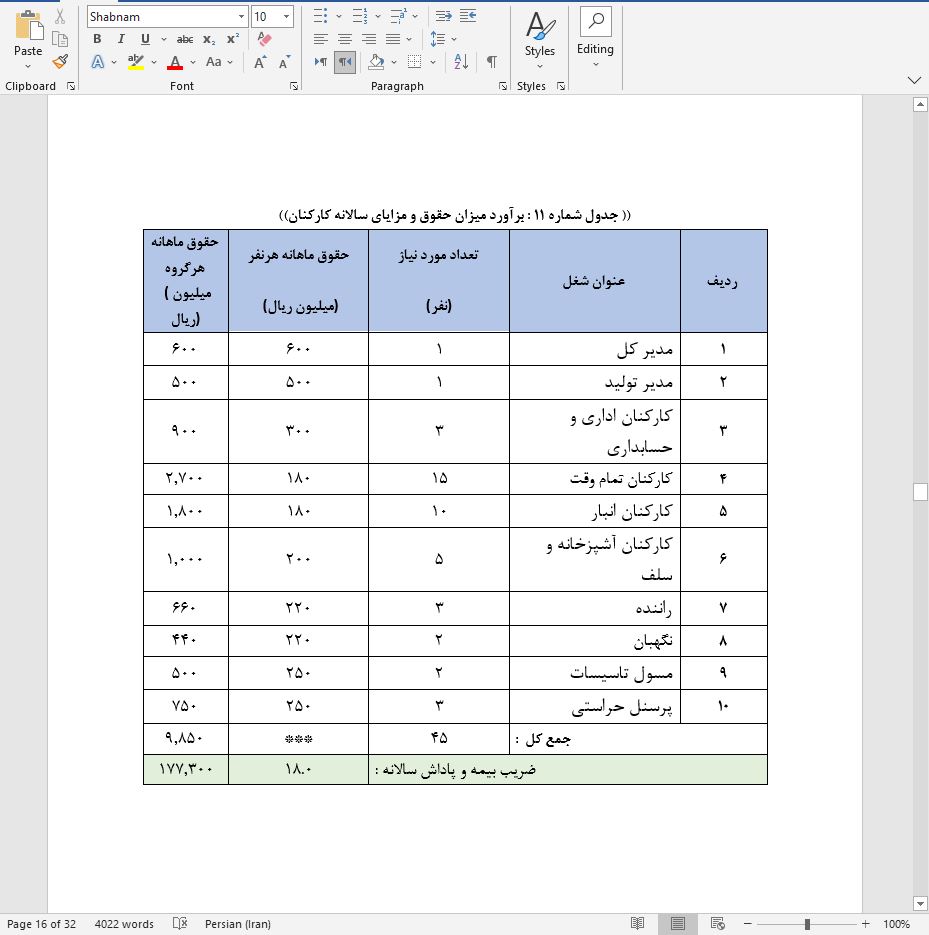Collapse the ribbon chevron

click(914, 80)
